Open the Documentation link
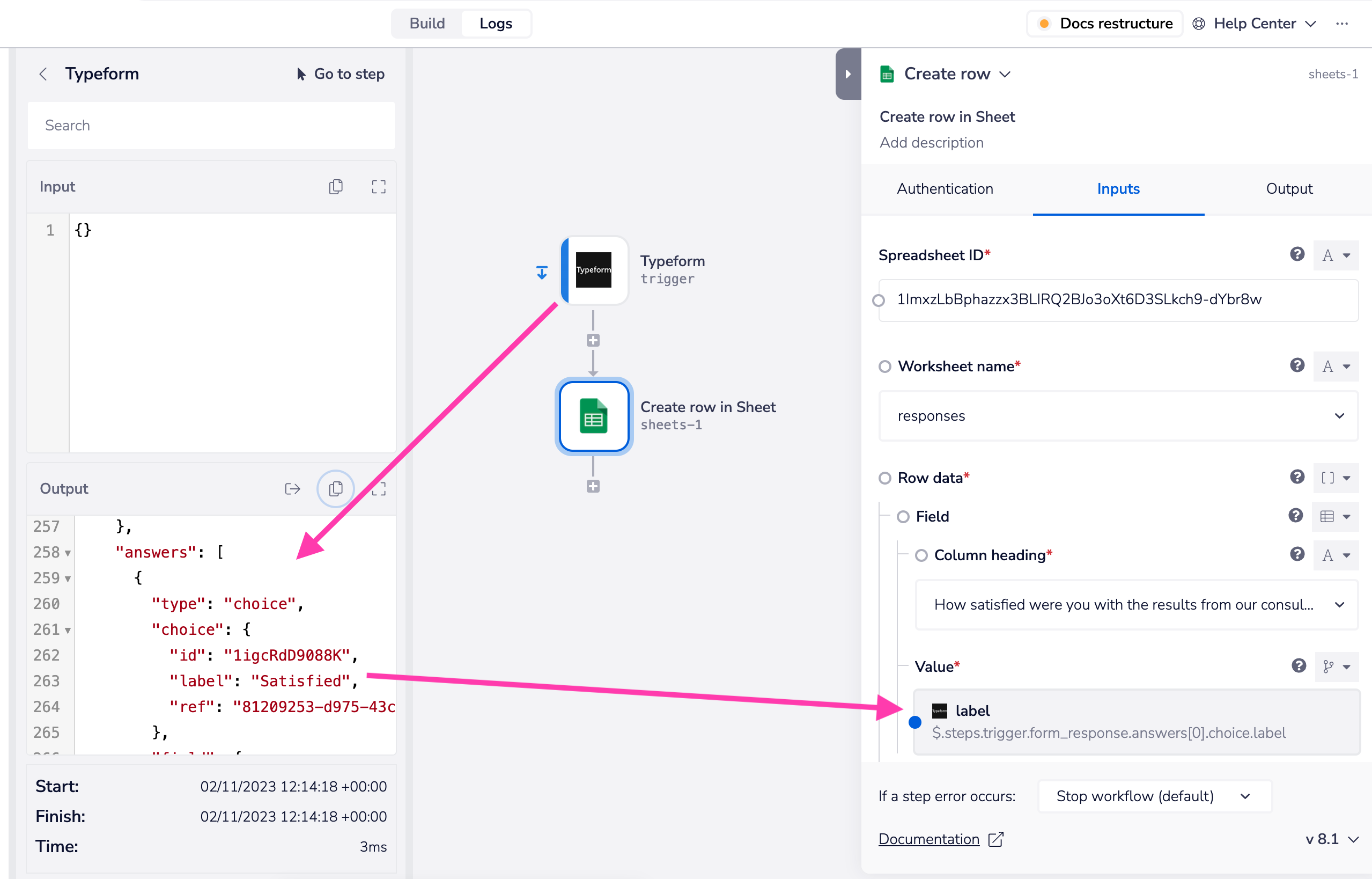 tap(929, 838)
